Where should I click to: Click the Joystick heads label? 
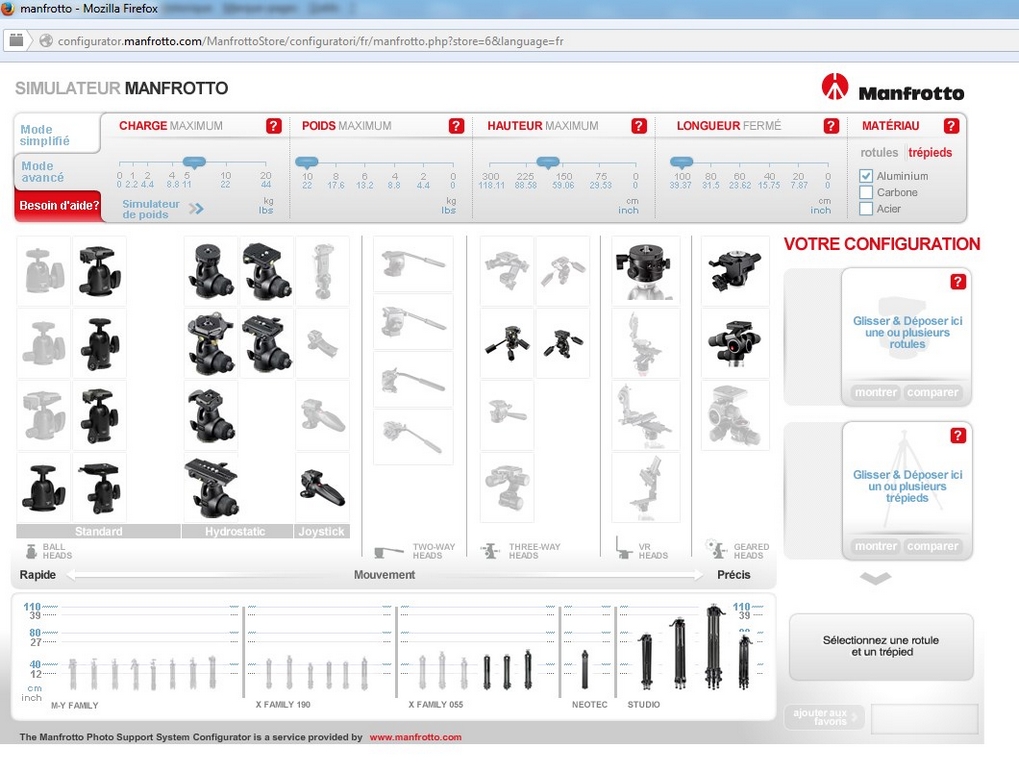[322, 531]
